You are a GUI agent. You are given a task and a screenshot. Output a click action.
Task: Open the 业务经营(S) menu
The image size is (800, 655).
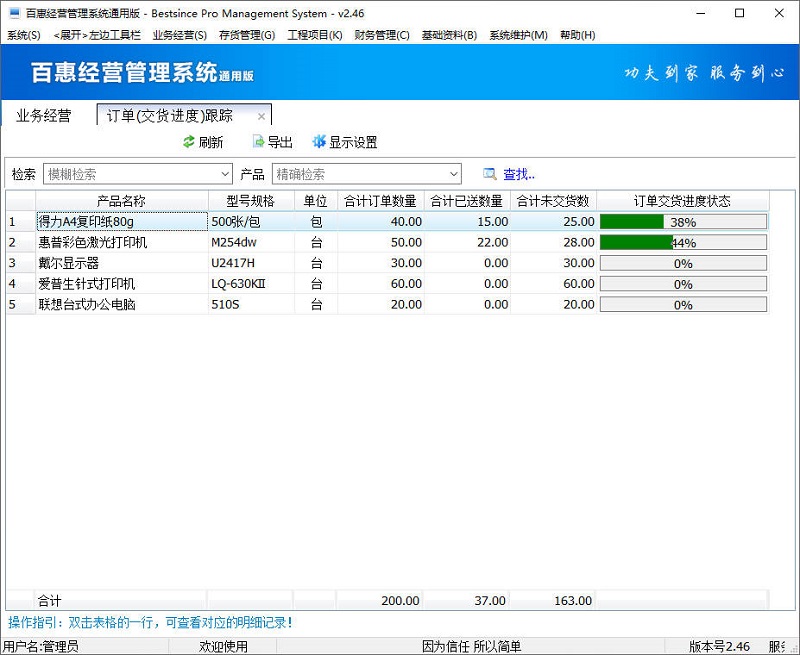[180, 35]
